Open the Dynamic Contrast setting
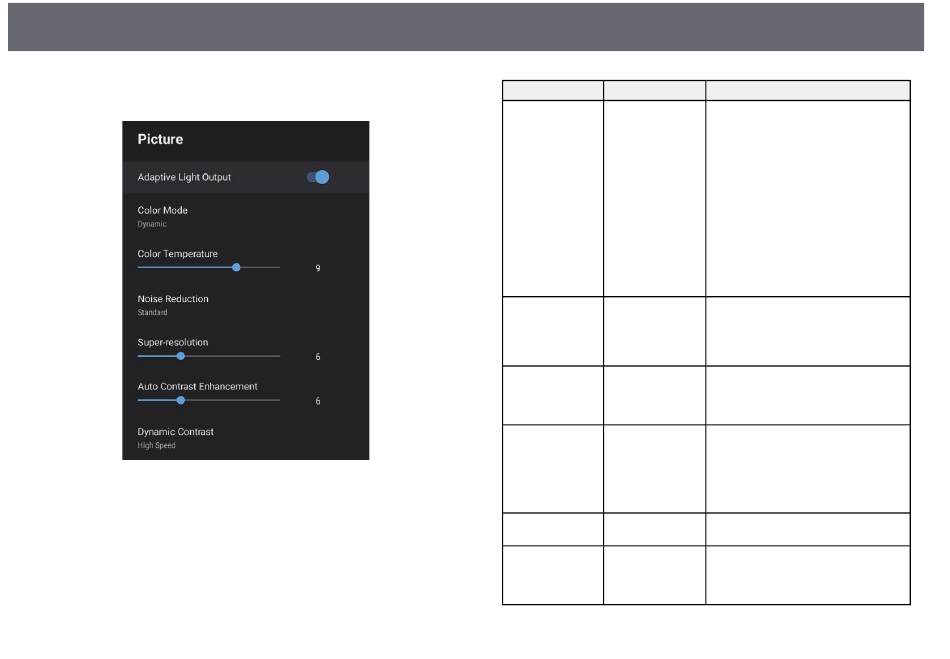Image resolution: width=950 pixels, height=659 pixels. tap(175, 431)
